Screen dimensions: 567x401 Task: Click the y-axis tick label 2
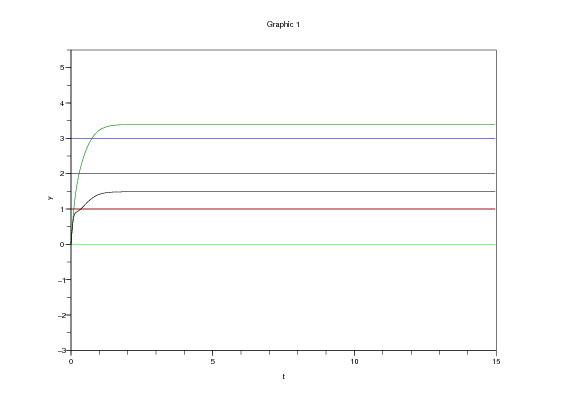(x=62, y=174)
